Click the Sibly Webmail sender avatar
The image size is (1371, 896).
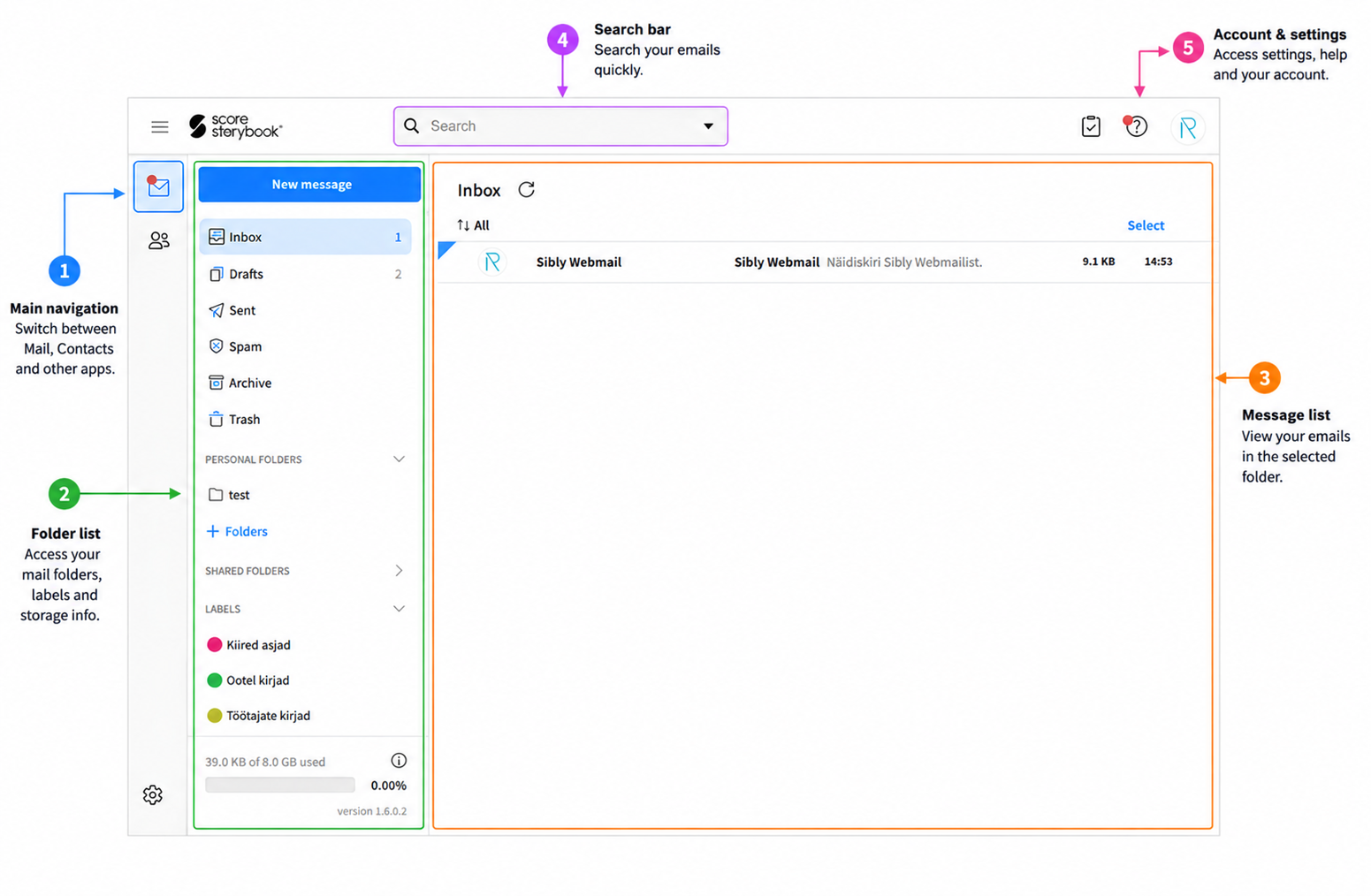point(492,262)
